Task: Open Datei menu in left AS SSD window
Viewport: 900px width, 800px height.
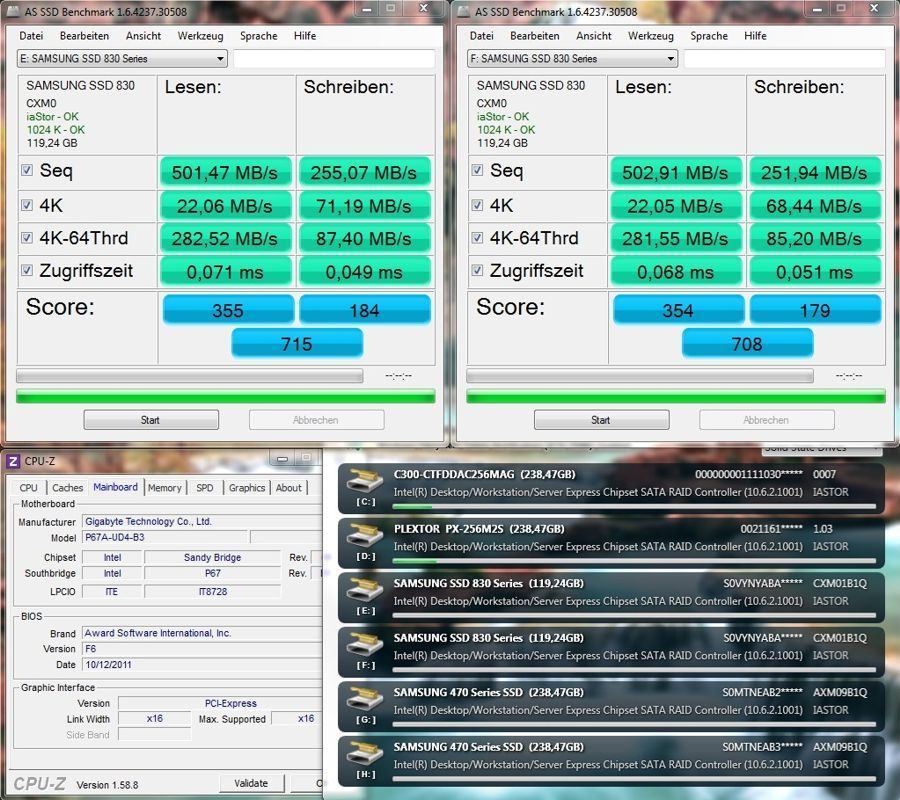Action: pyautogui.click(x=31, y=36)
